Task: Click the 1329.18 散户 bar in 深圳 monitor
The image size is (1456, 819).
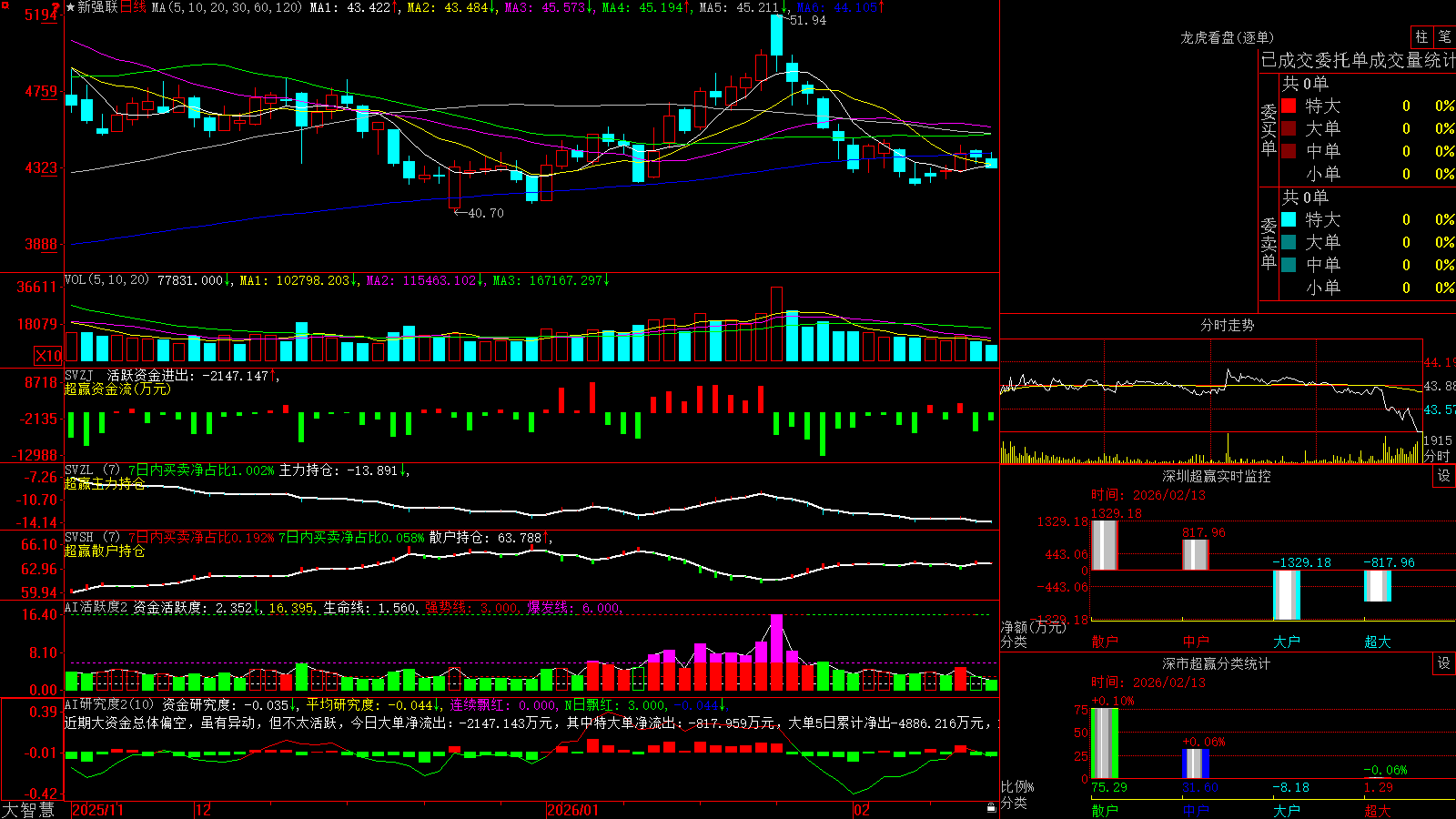Action: (x=1104, y=545)
